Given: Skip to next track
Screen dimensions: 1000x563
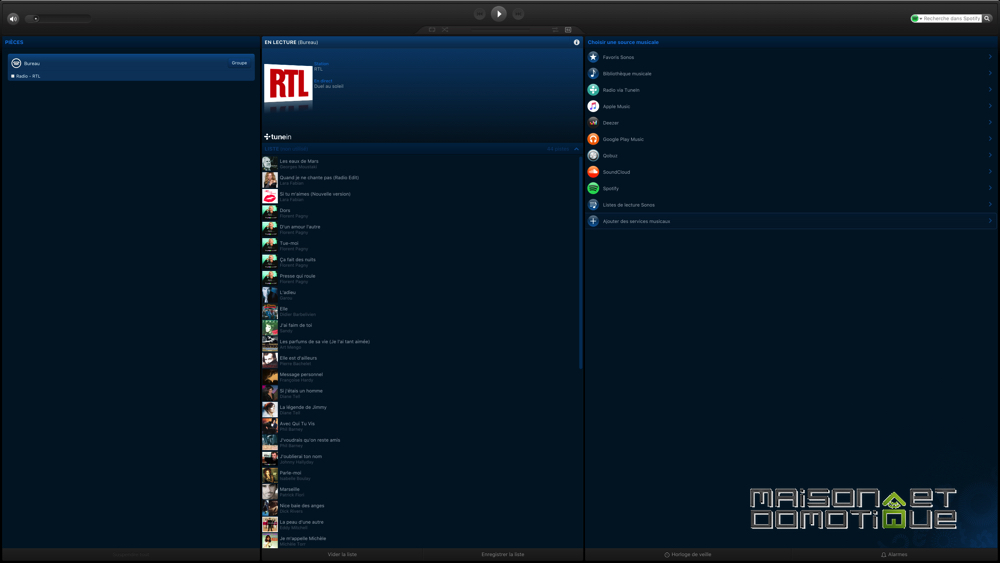Looking at the screenshot, I should click(x=518, y=13).
